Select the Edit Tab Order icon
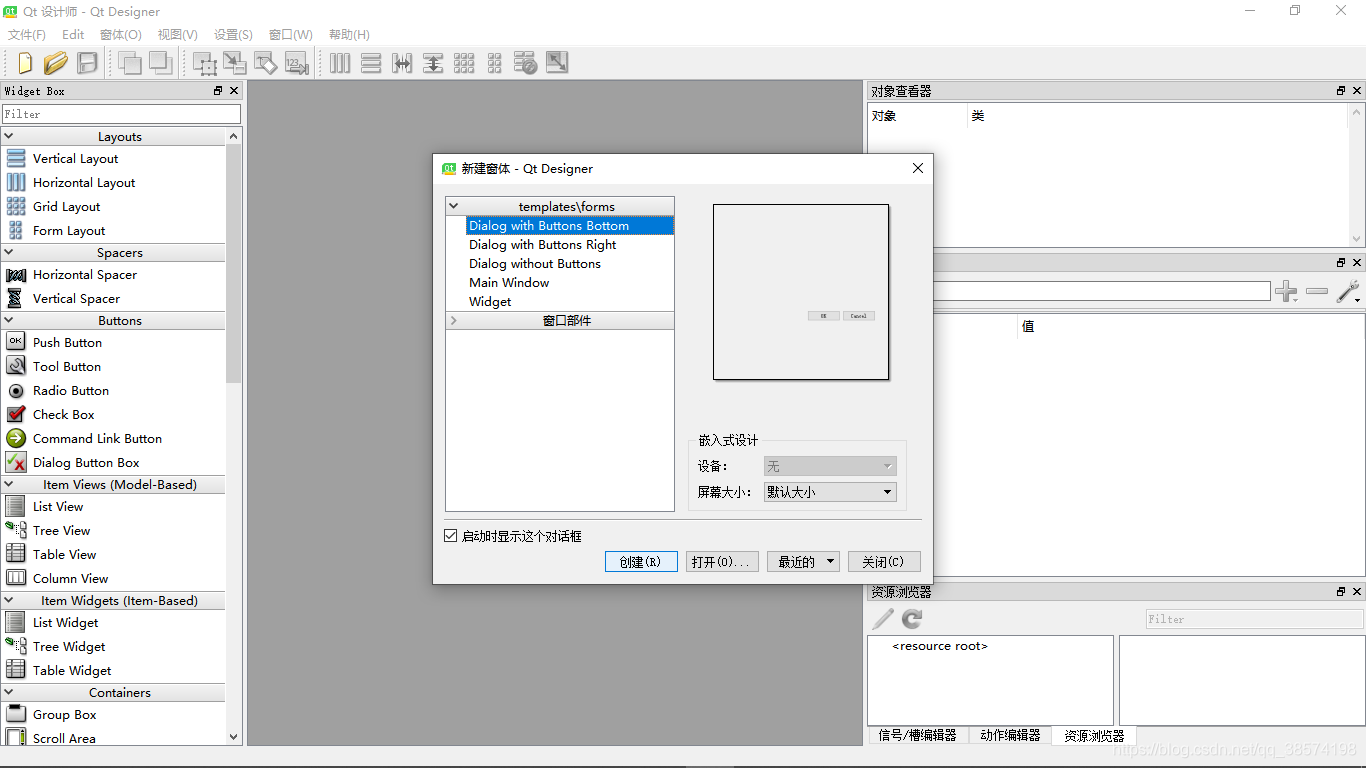This screenshot has width=1366, height=768. coord(296,63)
